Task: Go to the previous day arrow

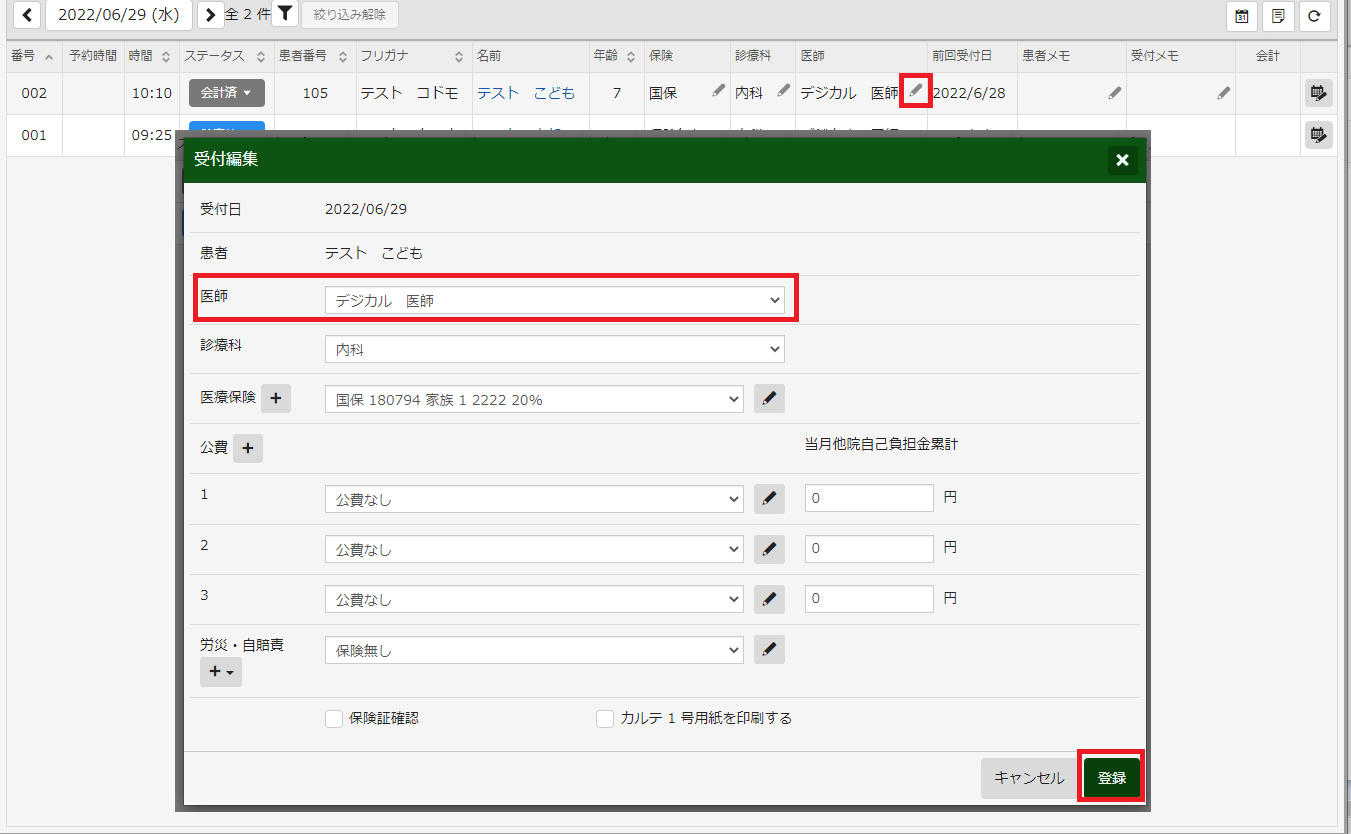Action: click(26, 15)
